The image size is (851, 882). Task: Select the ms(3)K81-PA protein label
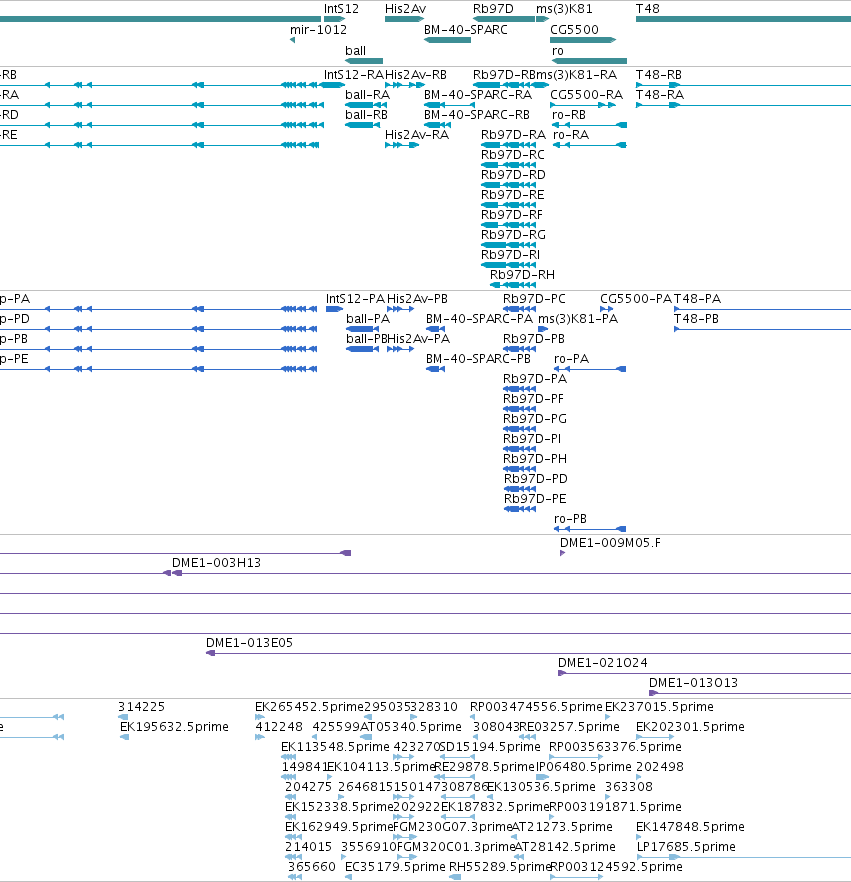tap(578, 319)
